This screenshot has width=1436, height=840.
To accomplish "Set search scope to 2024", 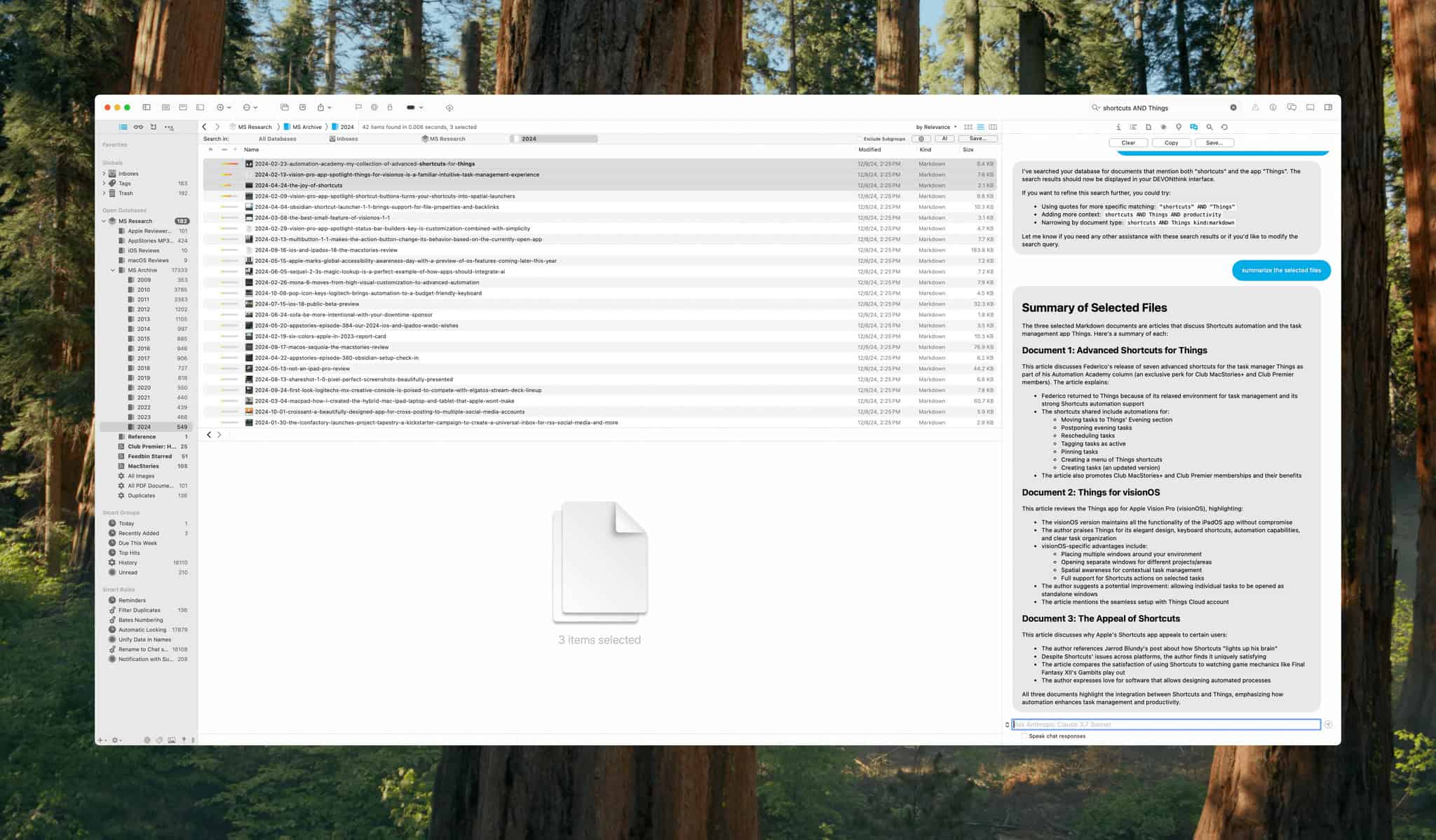I will 554,139.
